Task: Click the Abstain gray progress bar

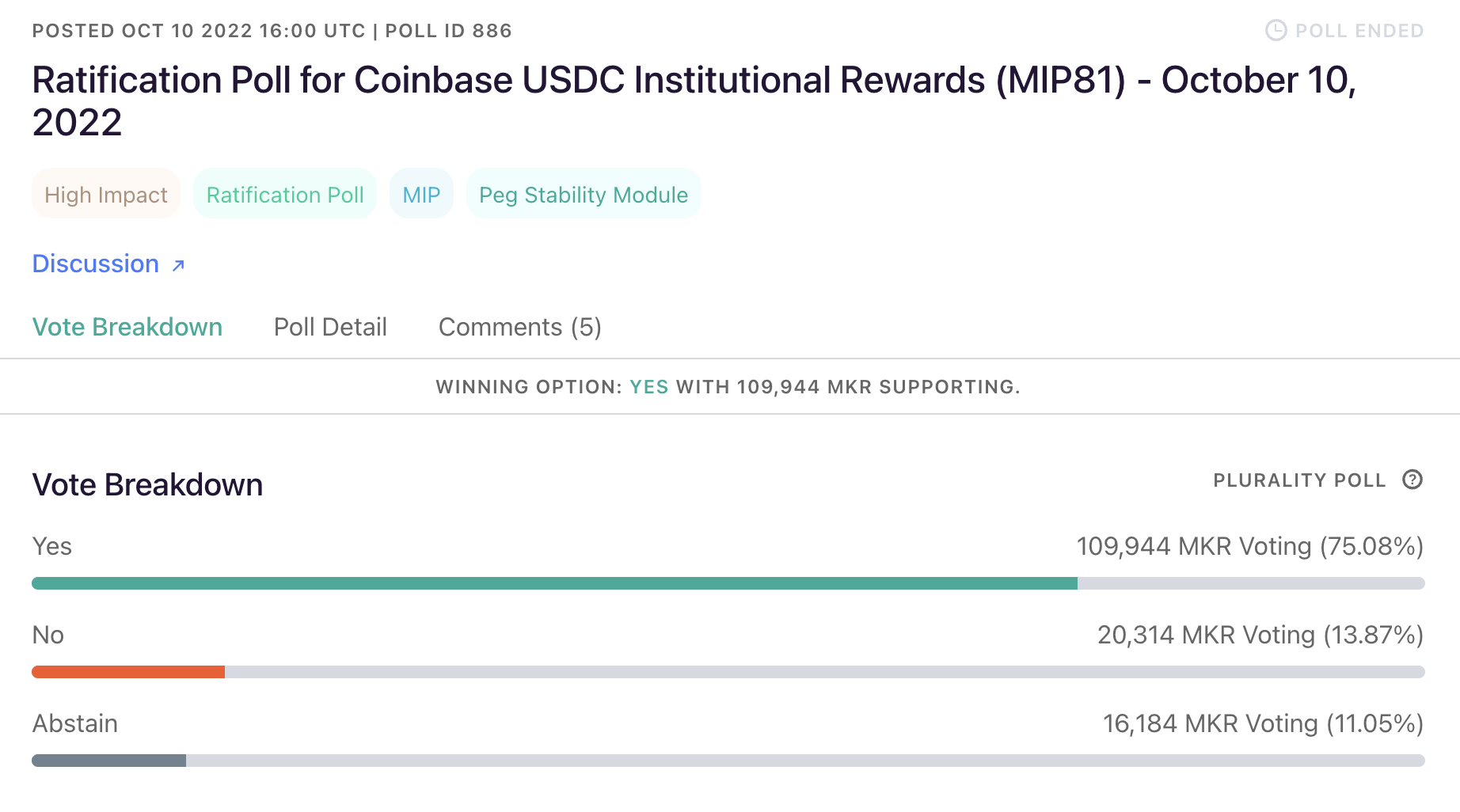Action: (108, 760)
